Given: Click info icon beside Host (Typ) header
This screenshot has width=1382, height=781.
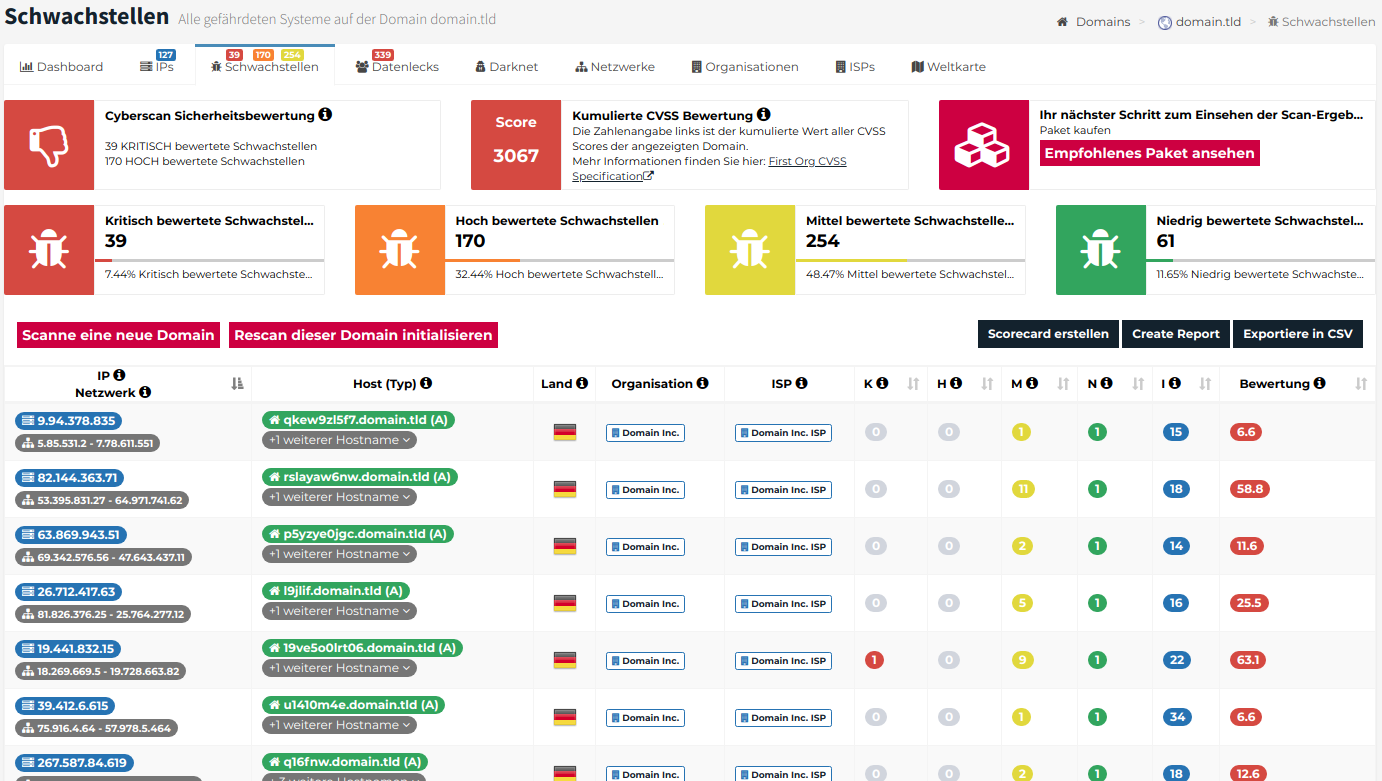Looking at the screenshot, I should pos(426,383).
